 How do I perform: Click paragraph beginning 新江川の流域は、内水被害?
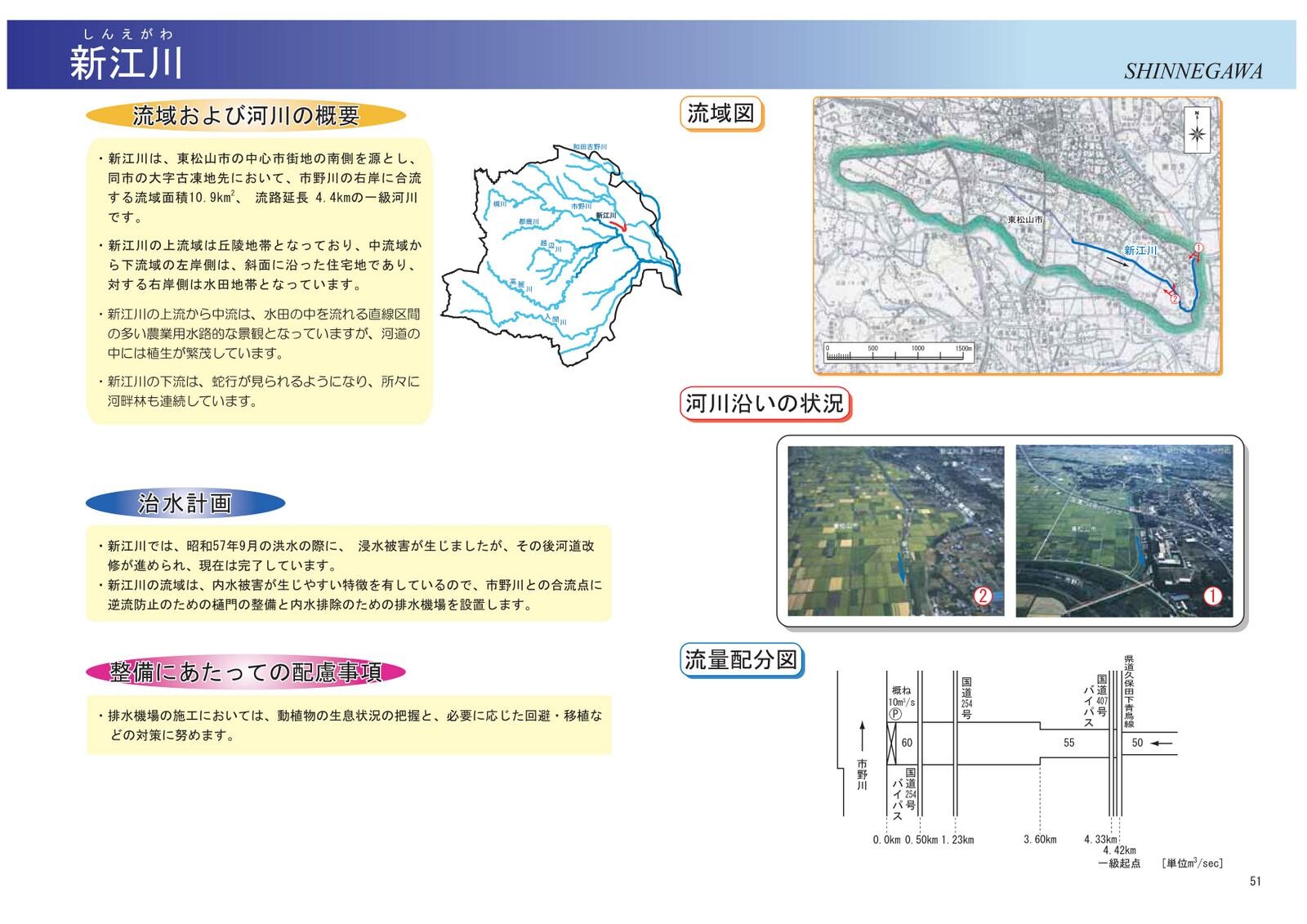point(350,595)
